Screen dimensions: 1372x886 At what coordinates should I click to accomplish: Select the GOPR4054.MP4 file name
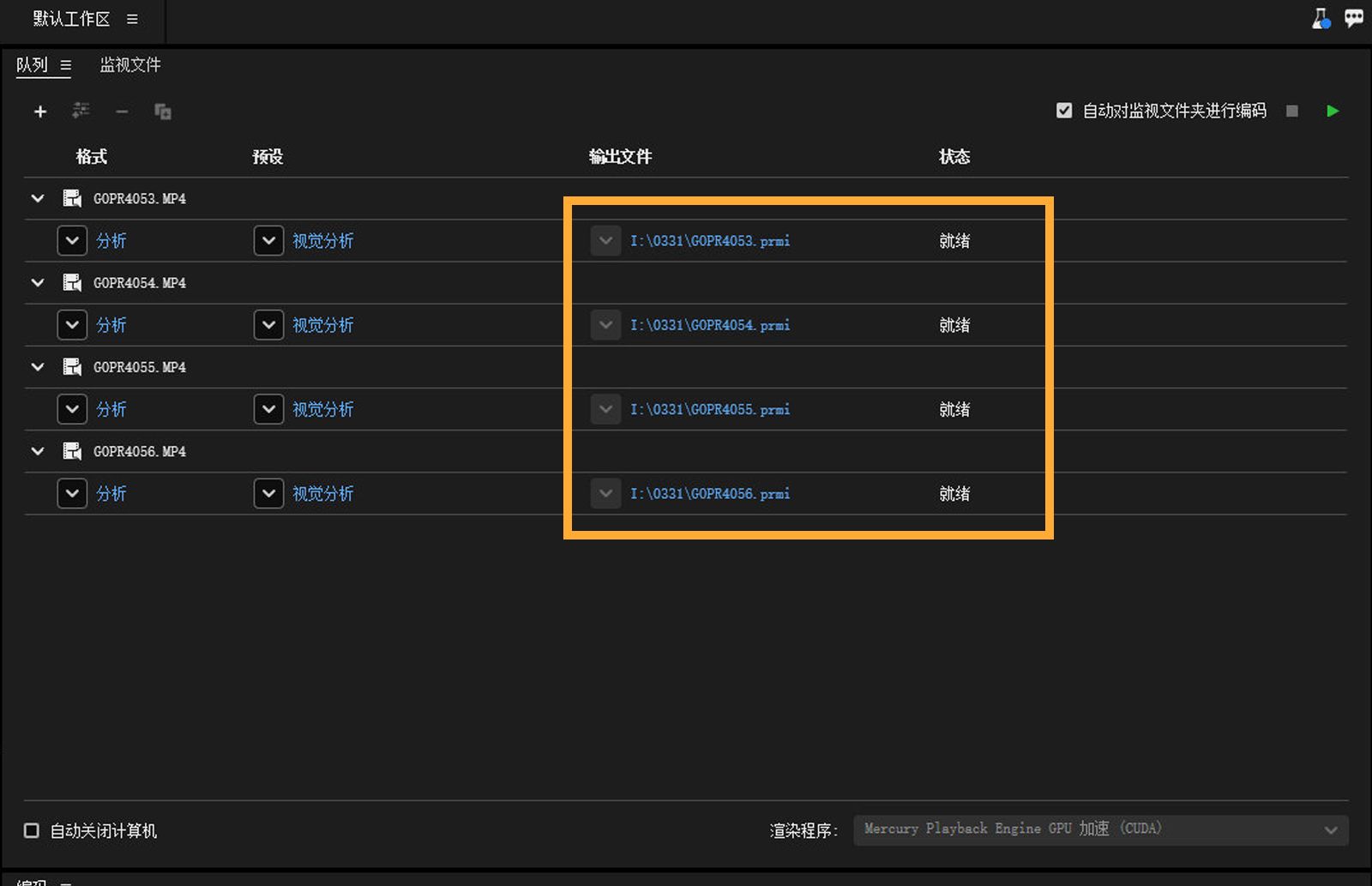point(140,283)
